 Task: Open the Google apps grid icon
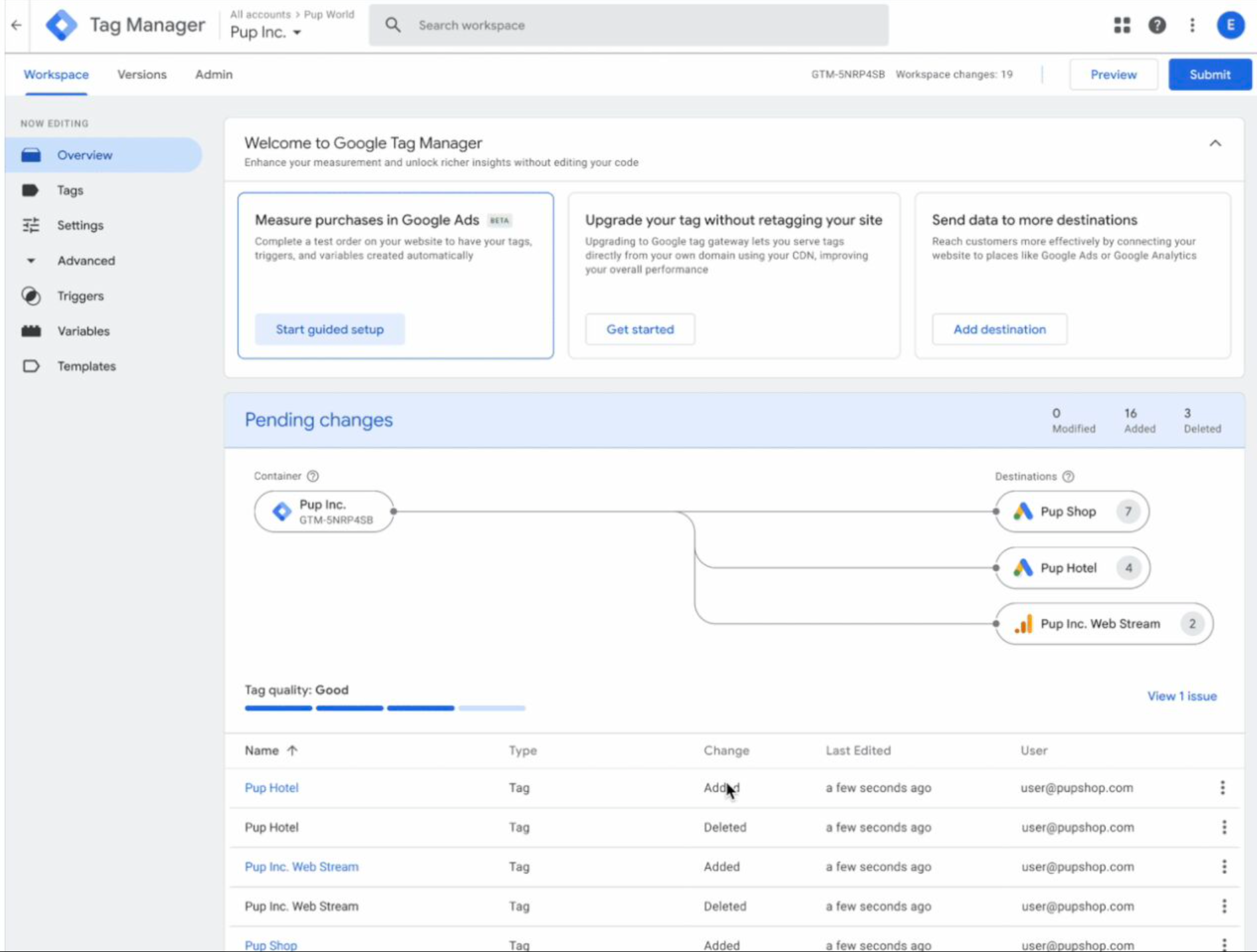coord(1122,25)
